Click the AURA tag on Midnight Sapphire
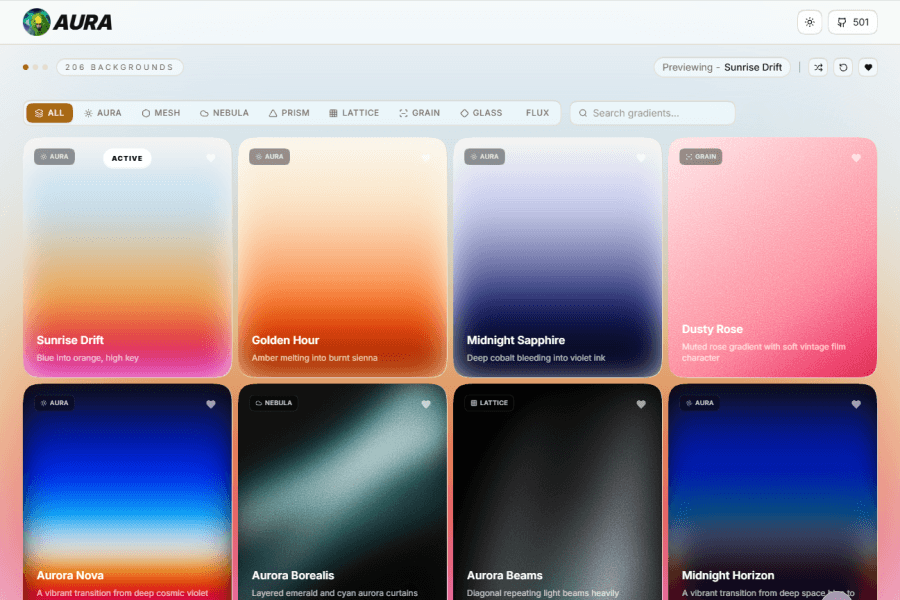 (x=484, y=157)
